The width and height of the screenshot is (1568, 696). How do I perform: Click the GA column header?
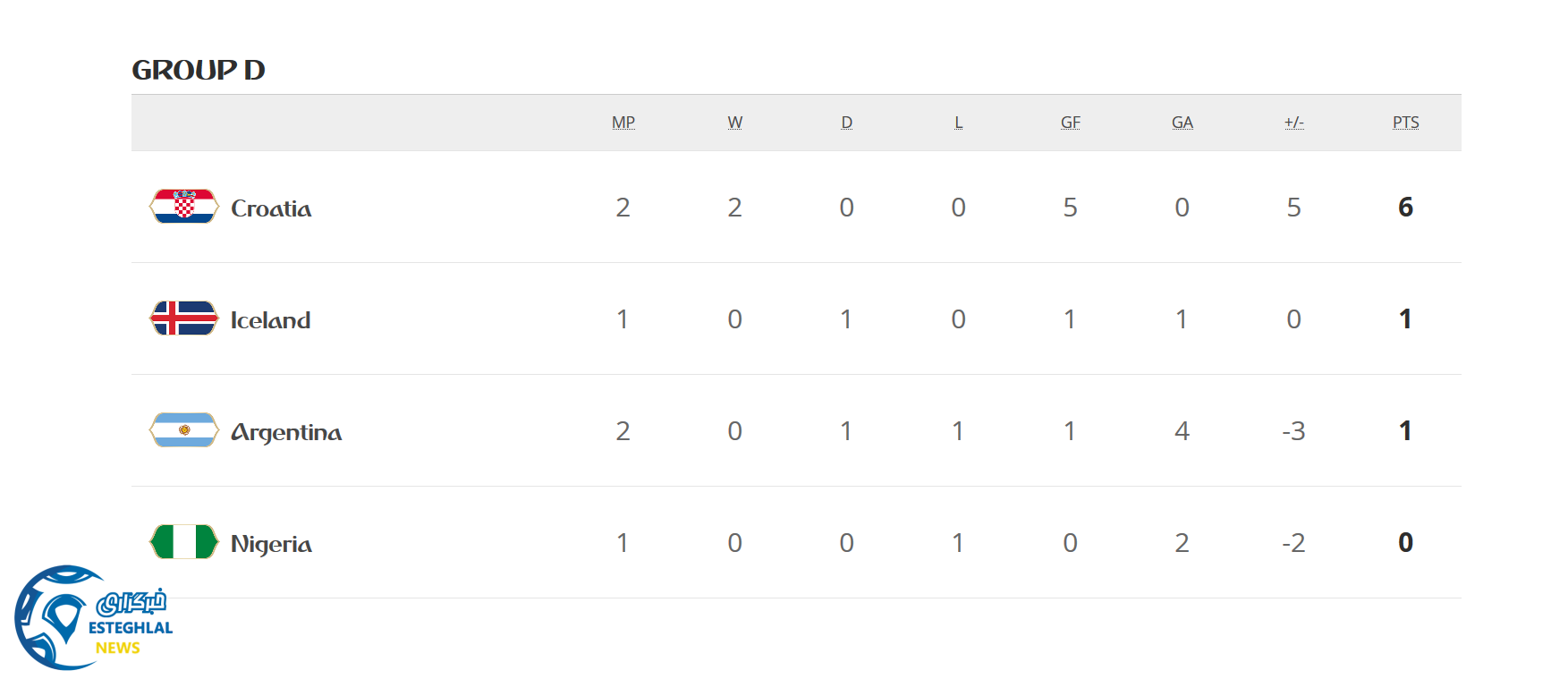pos(1182,123)
